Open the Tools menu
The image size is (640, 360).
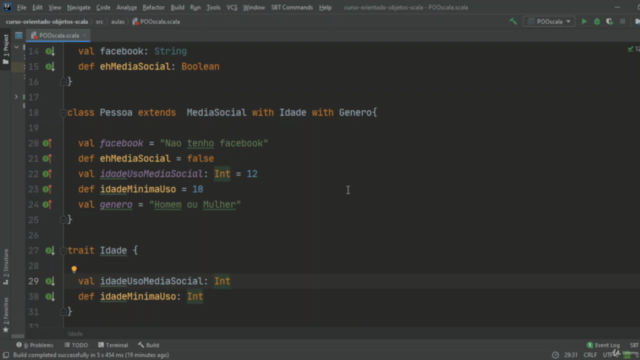click(x=213, y=7)
